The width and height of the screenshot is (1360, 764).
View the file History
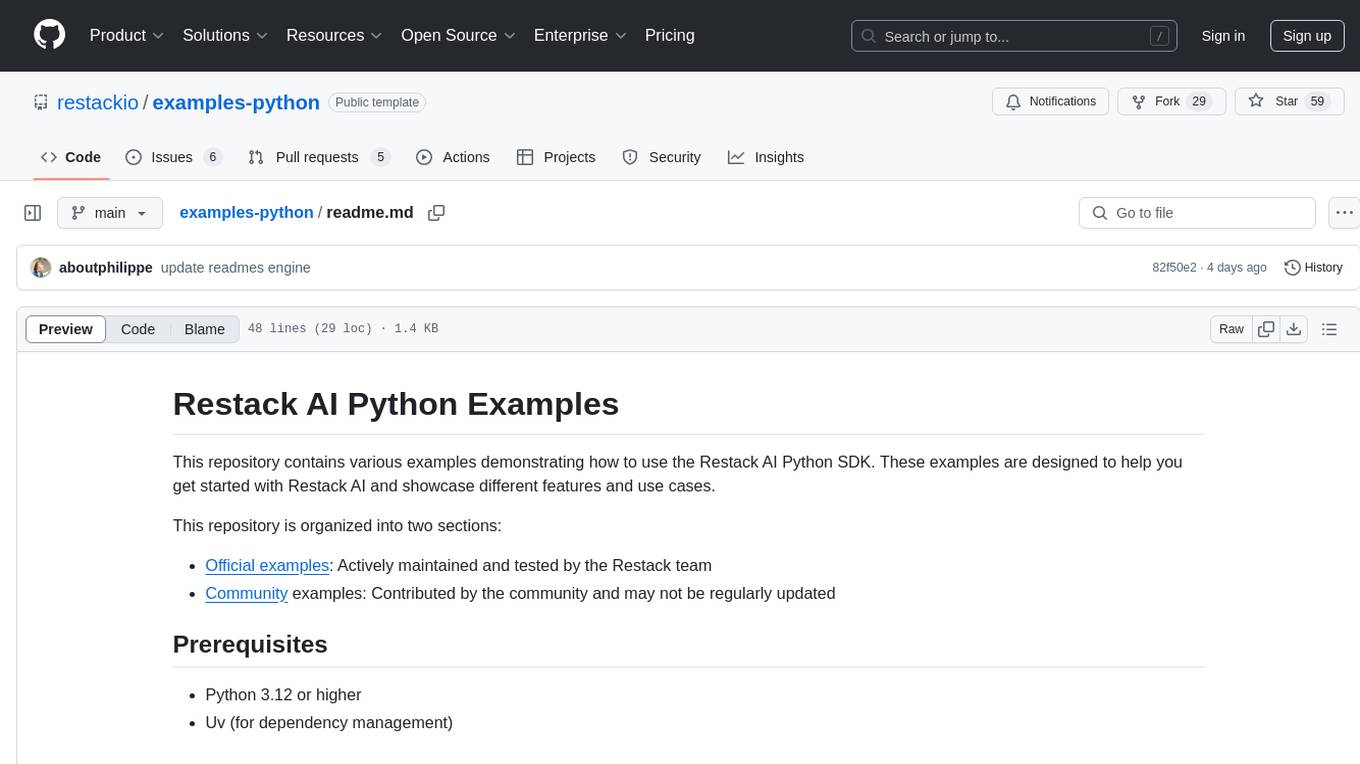(x=1313, y=268)
